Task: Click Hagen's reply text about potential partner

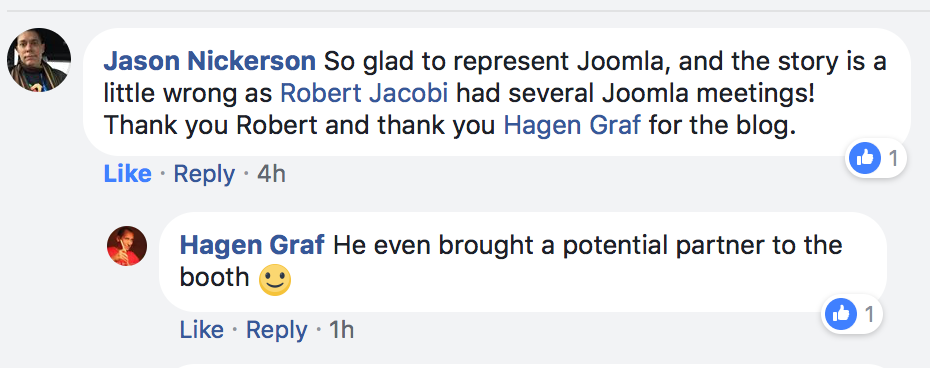Action: click(511, 261)
